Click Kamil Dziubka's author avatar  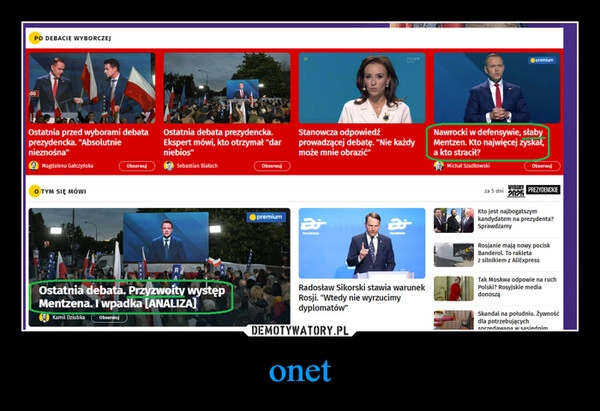[44, 317]
